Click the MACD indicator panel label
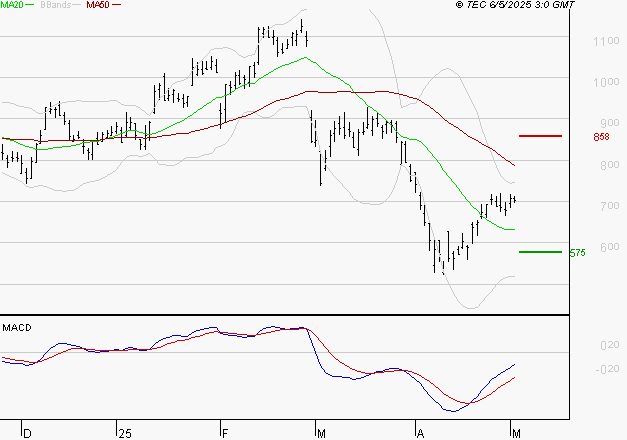The image size is (627, 440). [x=17, y=328]
